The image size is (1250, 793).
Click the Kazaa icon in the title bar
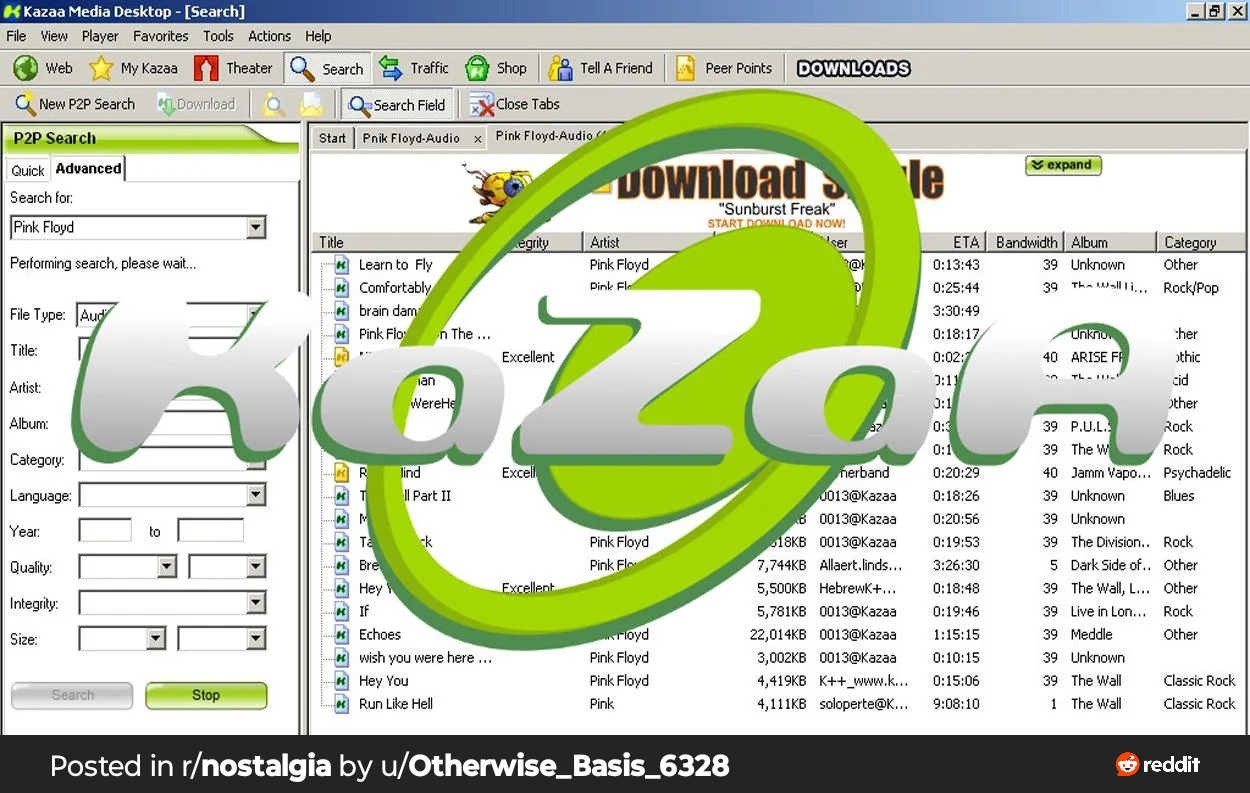click(x=13, y=11)
